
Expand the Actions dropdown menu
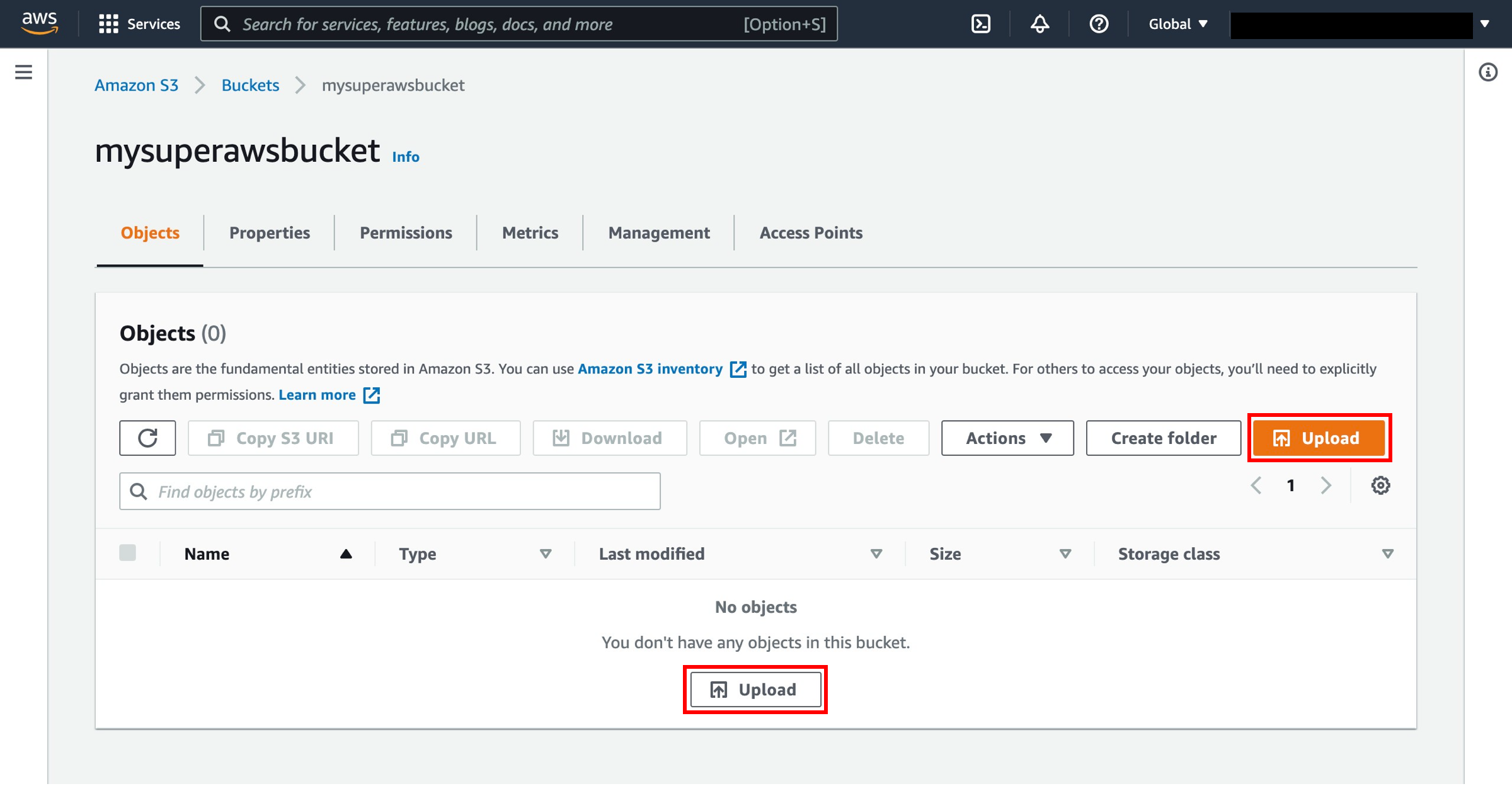[1008, 438]
